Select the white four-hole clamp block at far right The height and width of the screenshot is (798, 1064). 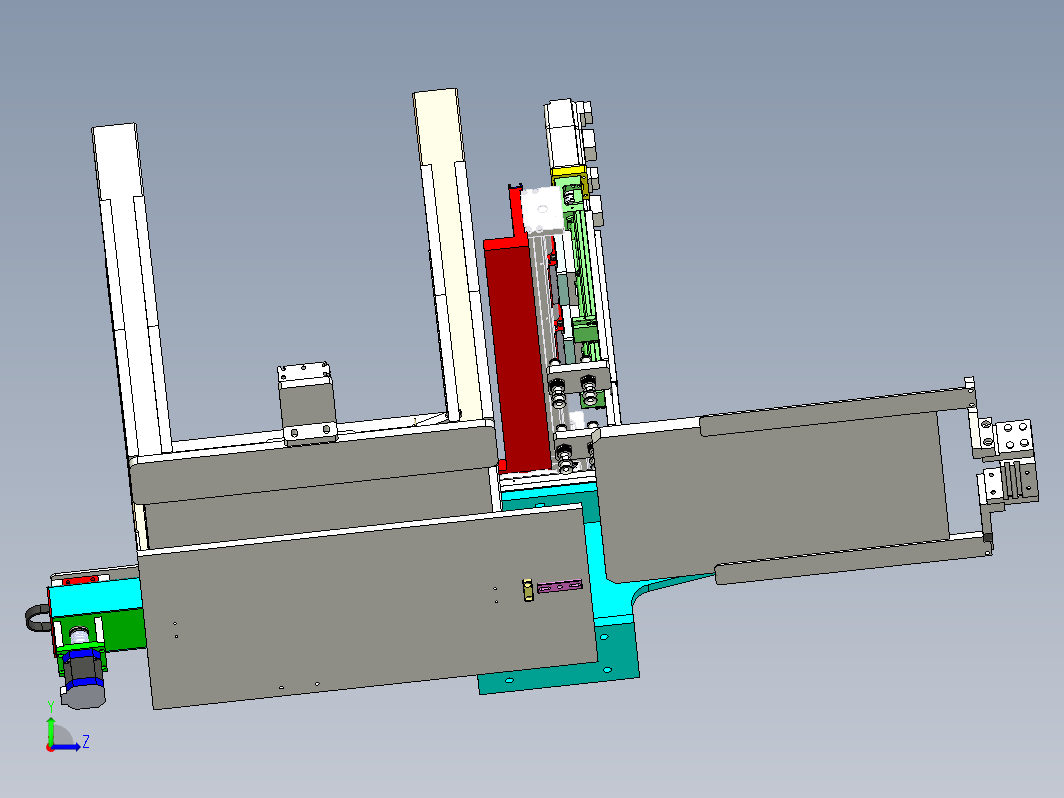coord(1015,436)
